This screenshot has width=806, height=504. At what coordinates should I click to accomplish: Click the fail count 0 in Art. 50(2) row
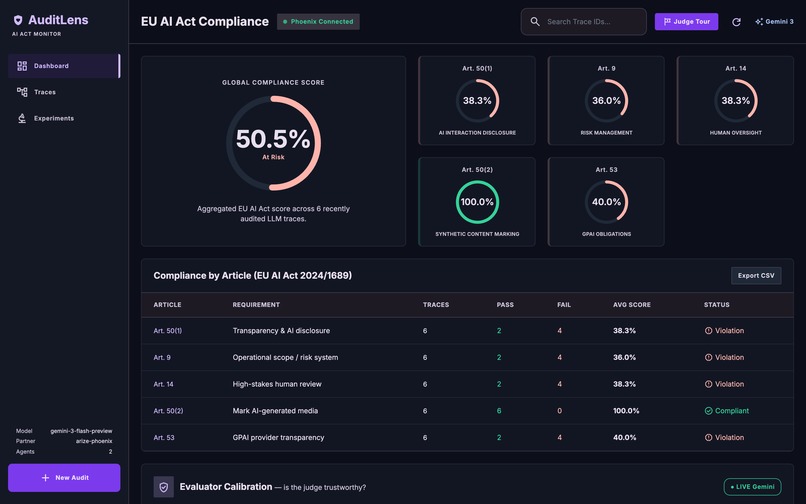click(x=559, y=411)
